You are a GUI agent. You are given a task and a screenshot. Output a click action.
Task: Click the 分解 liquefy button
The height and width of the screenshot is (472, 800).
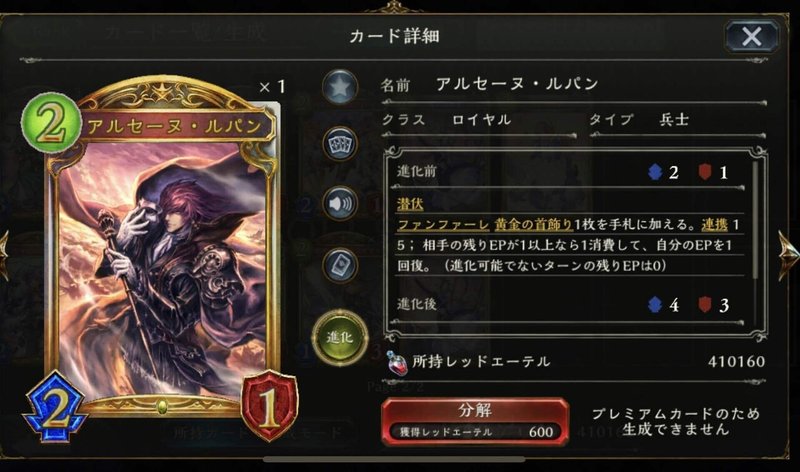point(475,421)
